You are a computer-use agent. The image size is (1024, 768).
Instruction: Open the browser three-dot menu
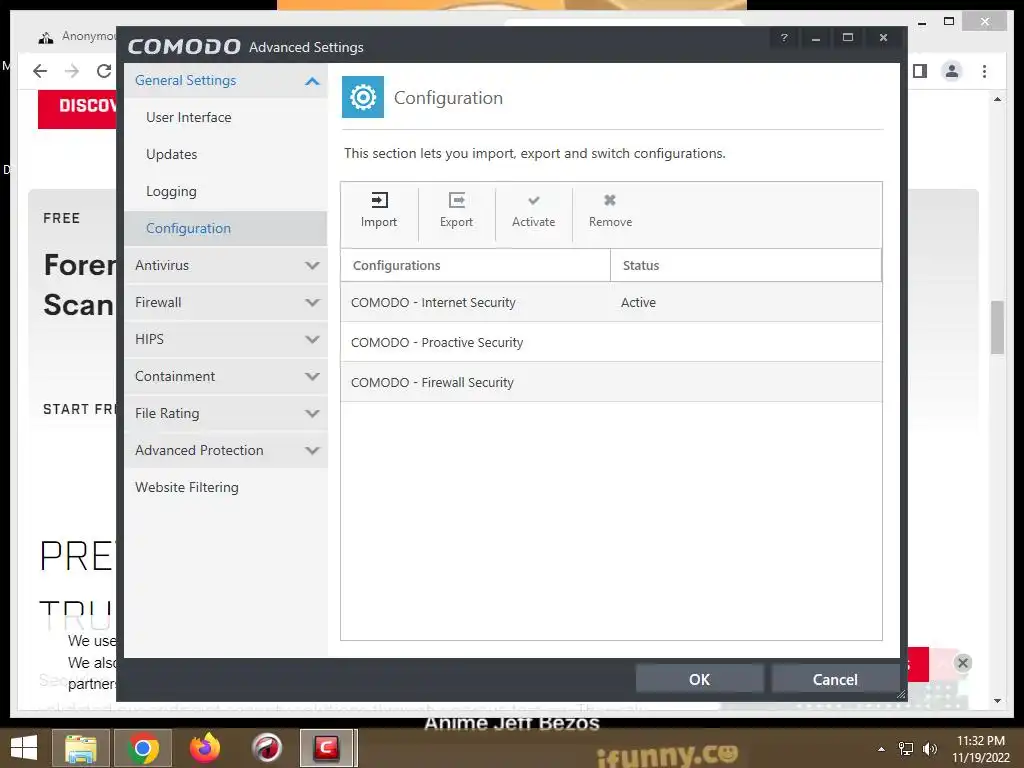click(x=984, y=71)
